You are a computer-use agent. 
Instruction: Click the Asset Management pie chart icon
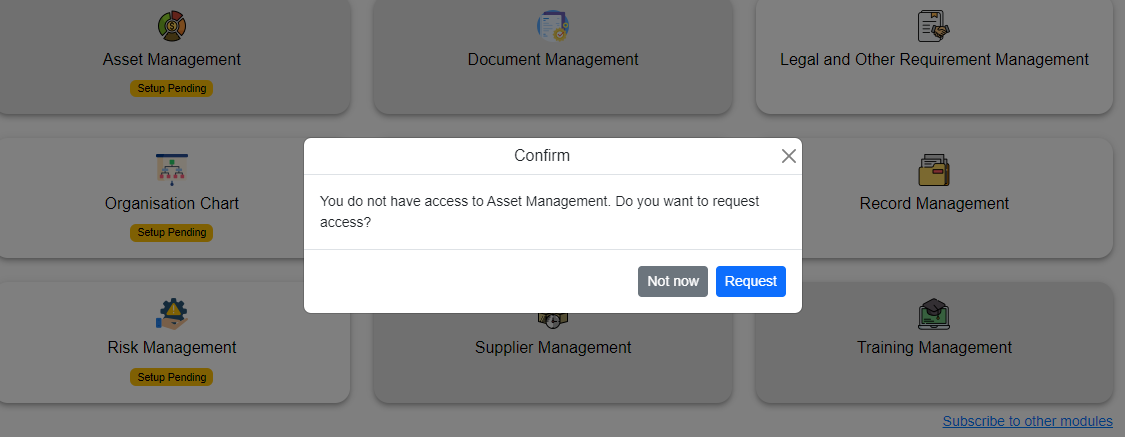tap(172, 25)
